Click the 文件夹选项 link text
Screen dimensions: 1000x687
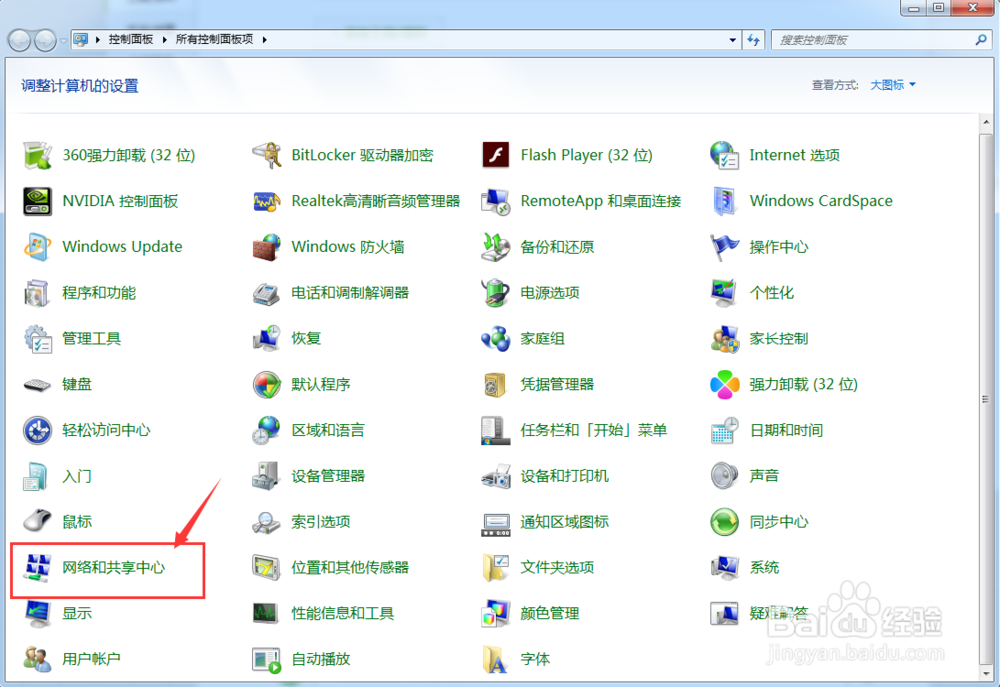(x=557, y=568)
